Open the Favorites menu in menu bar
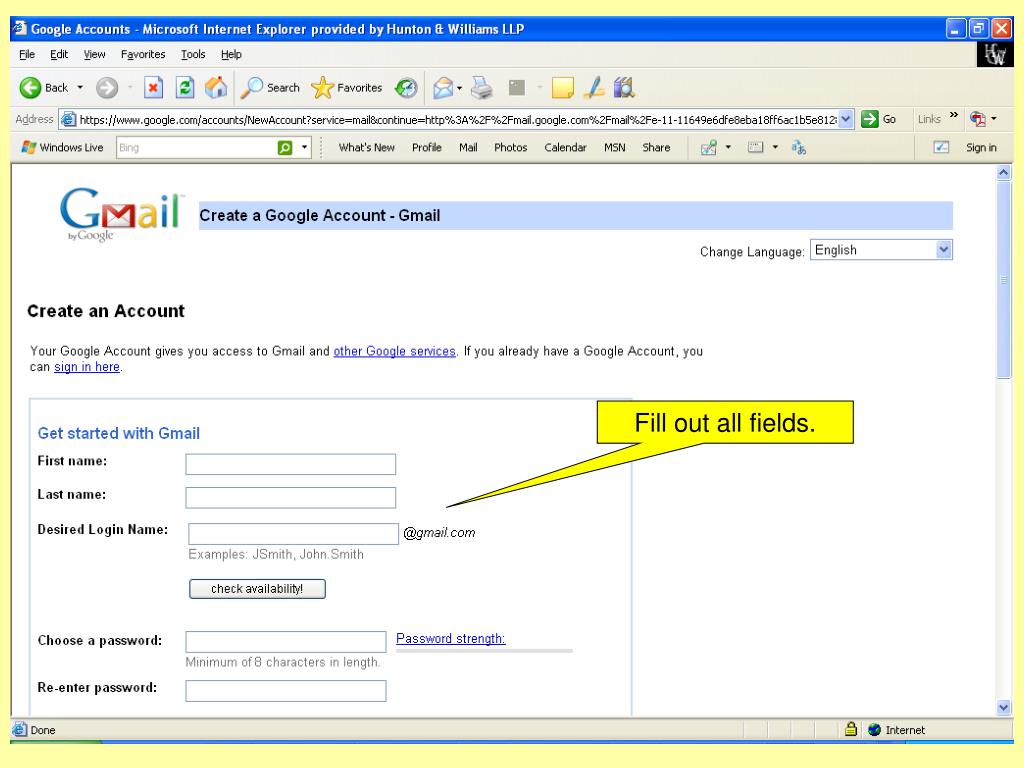Image resolution: width=1024 pixels, height=768 pixels. [x=143, y=54]
